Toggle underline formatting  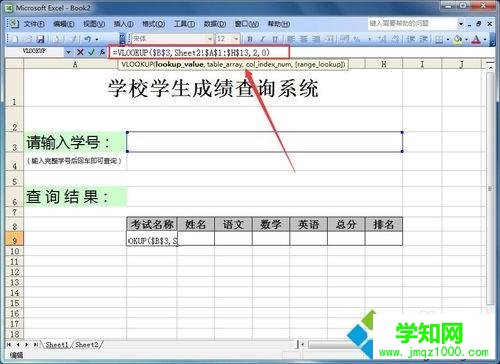point(275,39)
